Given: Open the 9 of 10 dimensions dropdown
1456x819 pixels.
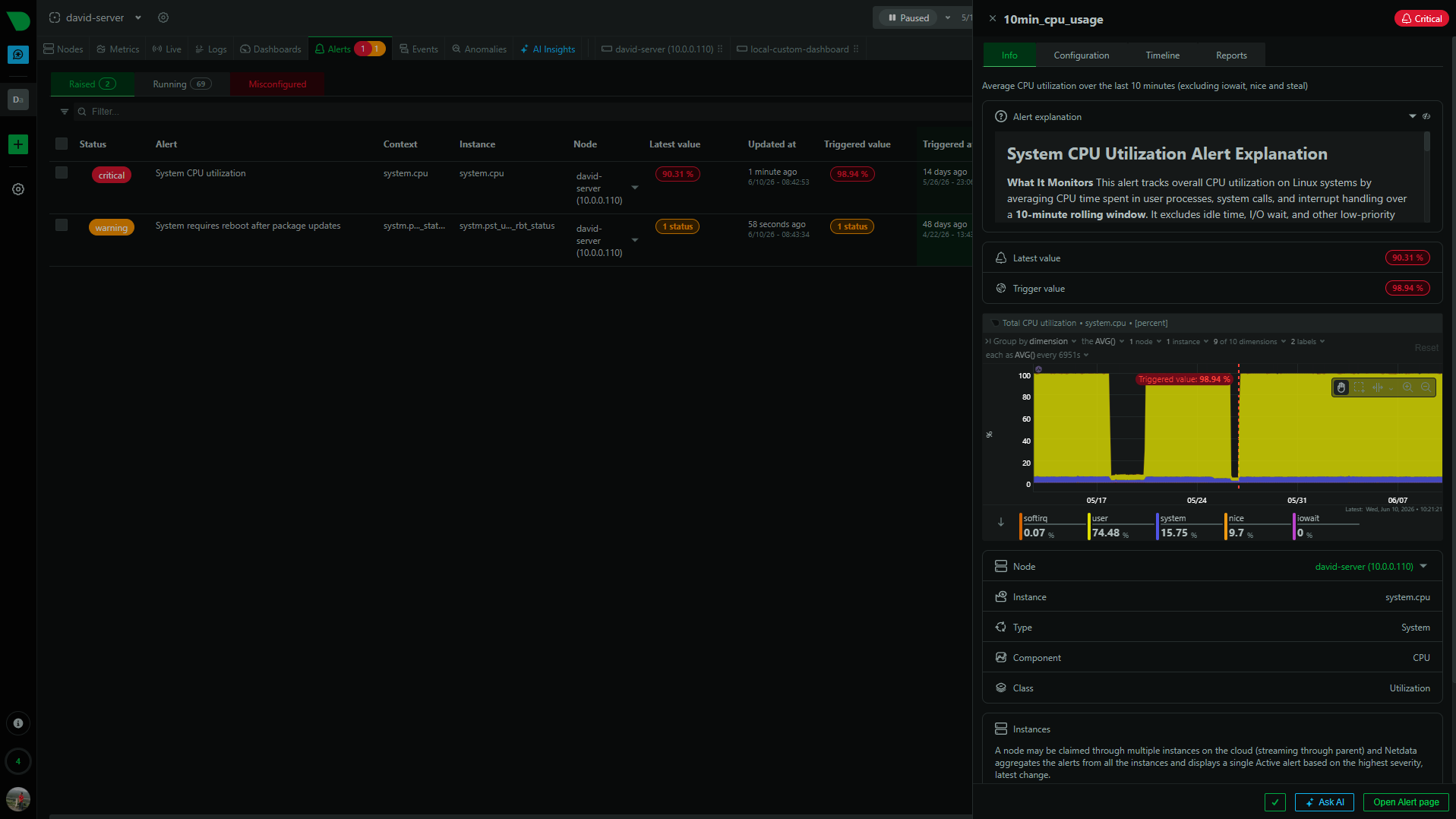Looking at the screenshot, I should coord(1249,342).
